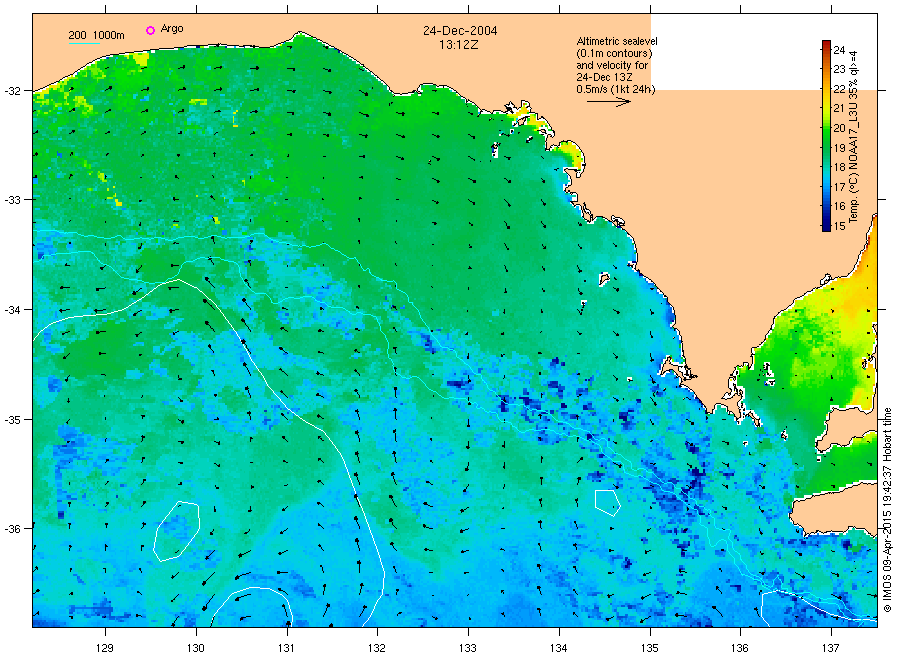Click the small white contour near 134.5E
This screenshot has height=660, width=900.
pos(607,503)
